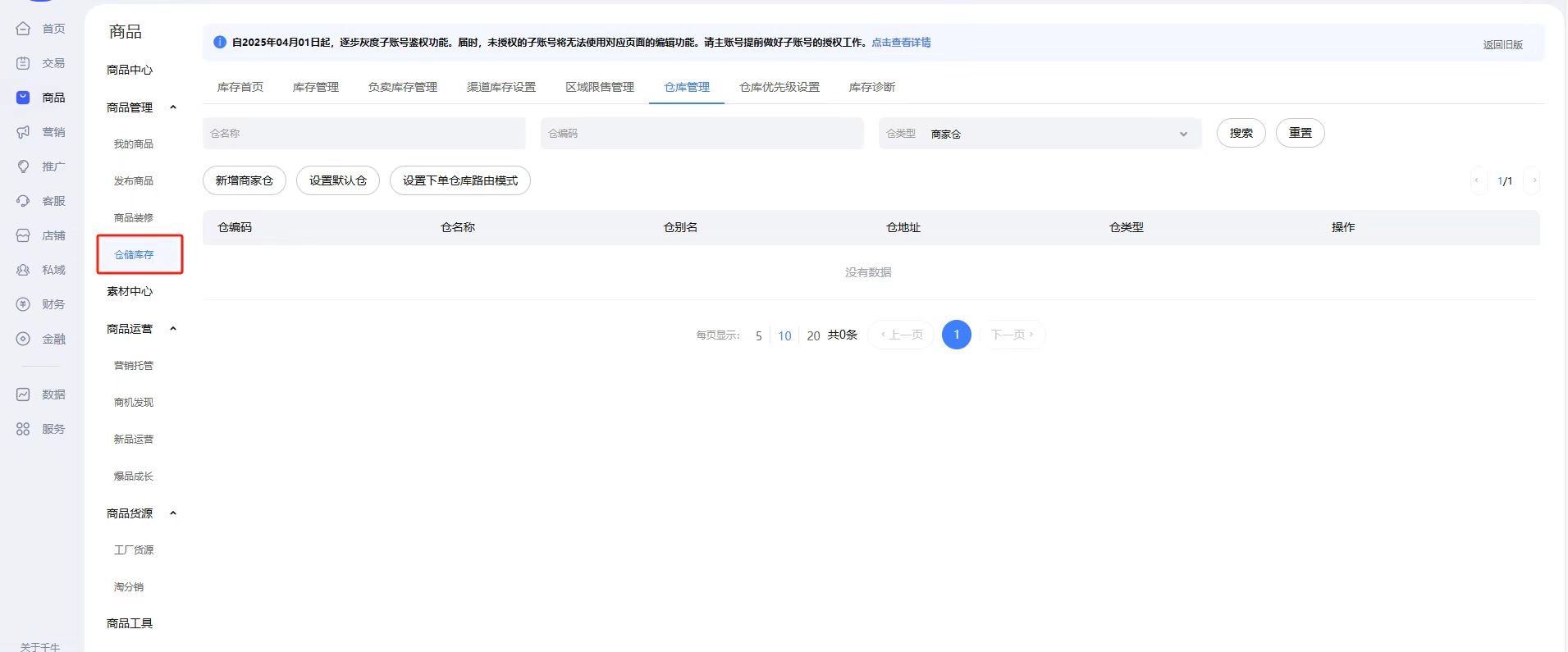Set page size to 5 per page
Viewport: 1568px width, 652px height.
tap(759, 335)
